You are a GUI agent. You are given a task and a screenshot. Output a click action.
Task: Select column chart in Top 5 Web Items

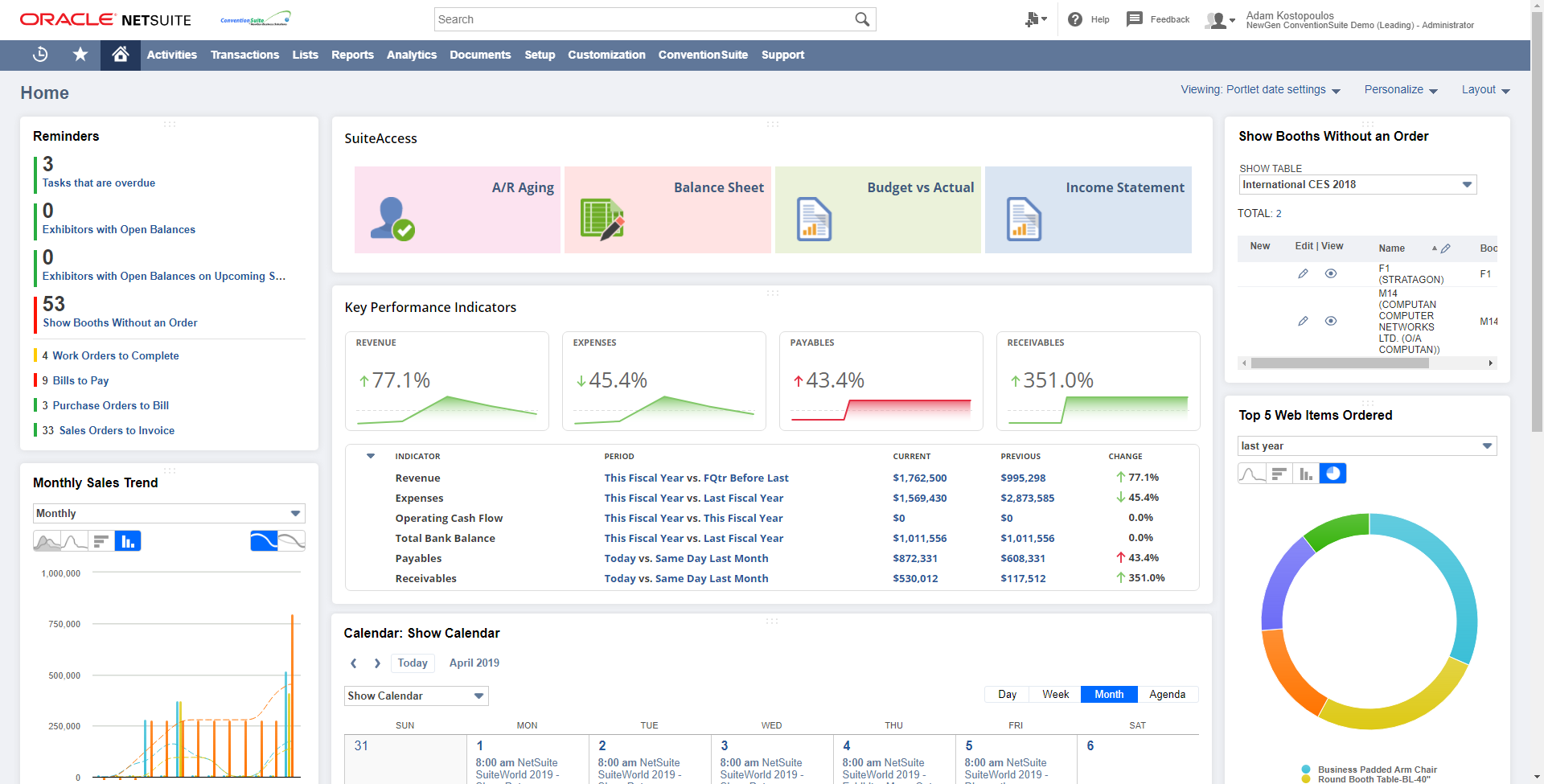tap(1306, 474)
